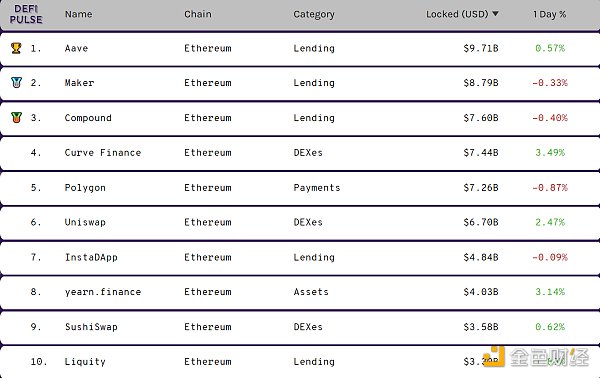Open the Compound project link
The height and width of the screenshot is (378, 600).
tap(88, 118)
